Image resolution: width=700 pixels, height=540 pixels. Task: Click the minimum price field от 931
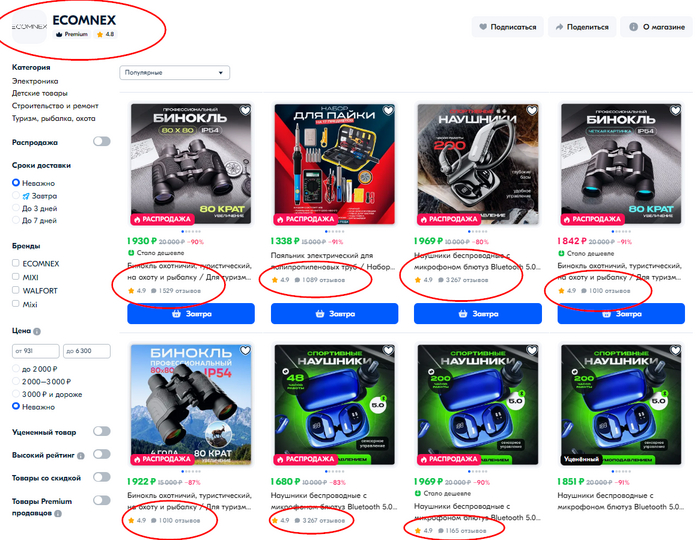tap(36, 351)
